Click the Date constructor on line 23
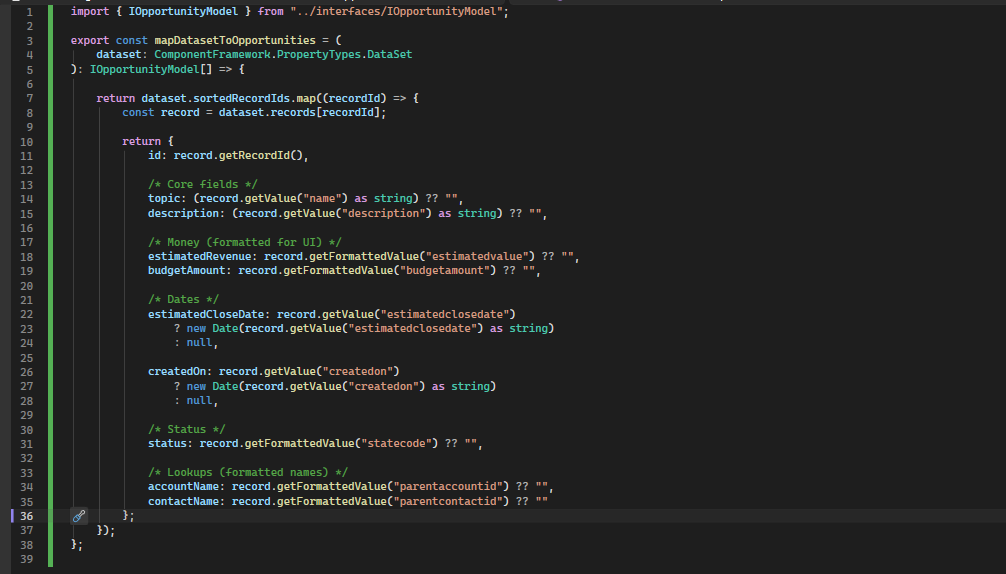 coord(225,329)
